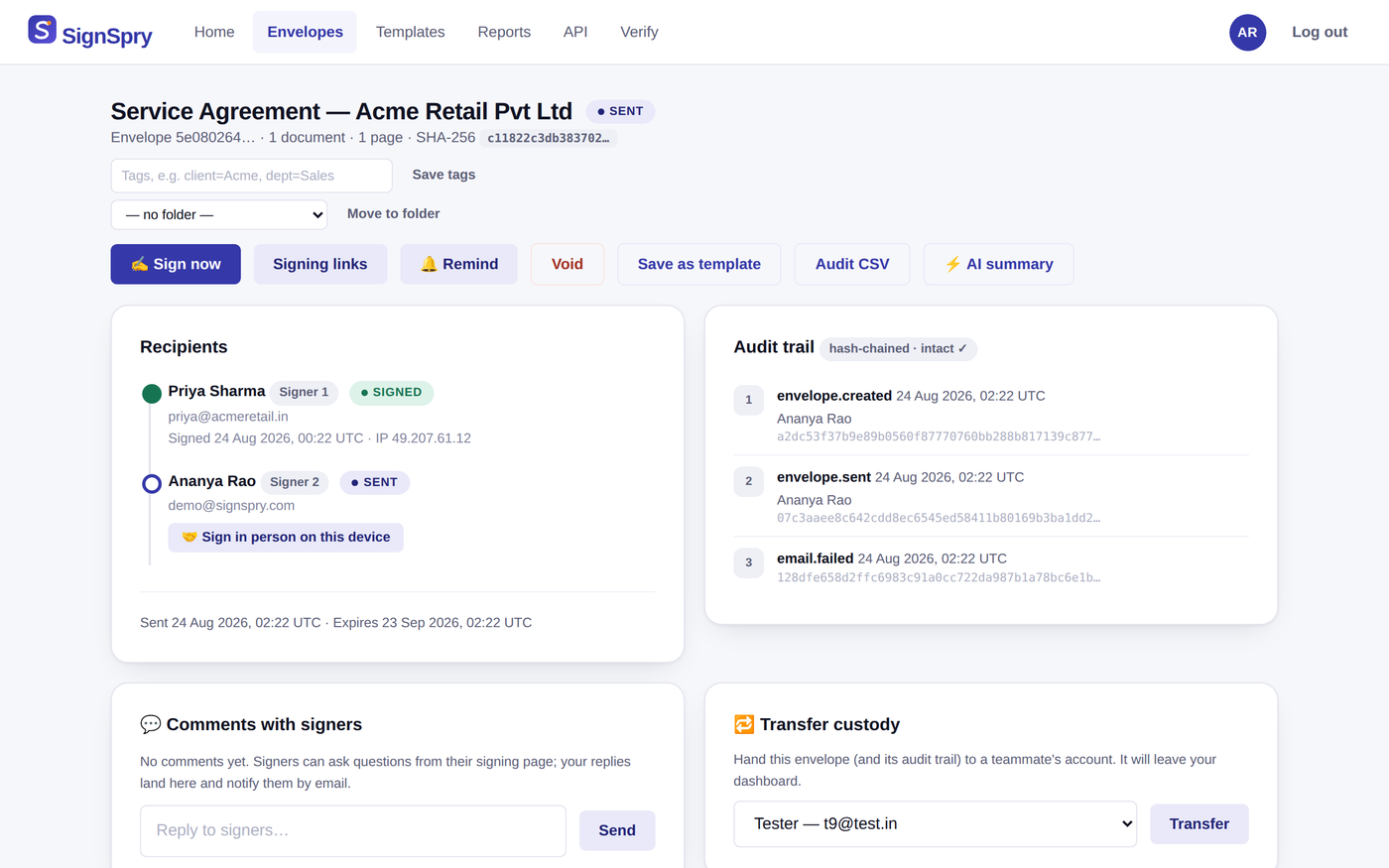Send the reply to signers

(617, 830)
